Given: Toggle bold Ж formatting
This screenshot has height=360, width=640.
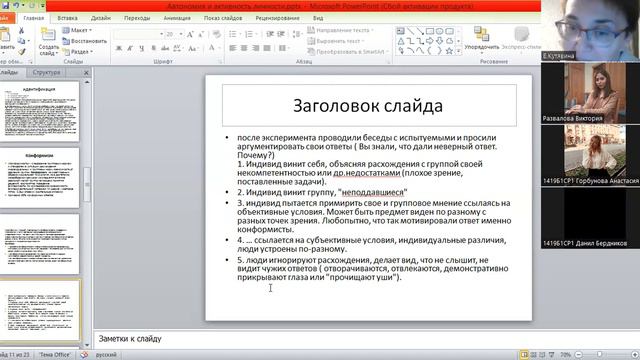Looking at the screenshot, I should [119, 48].
